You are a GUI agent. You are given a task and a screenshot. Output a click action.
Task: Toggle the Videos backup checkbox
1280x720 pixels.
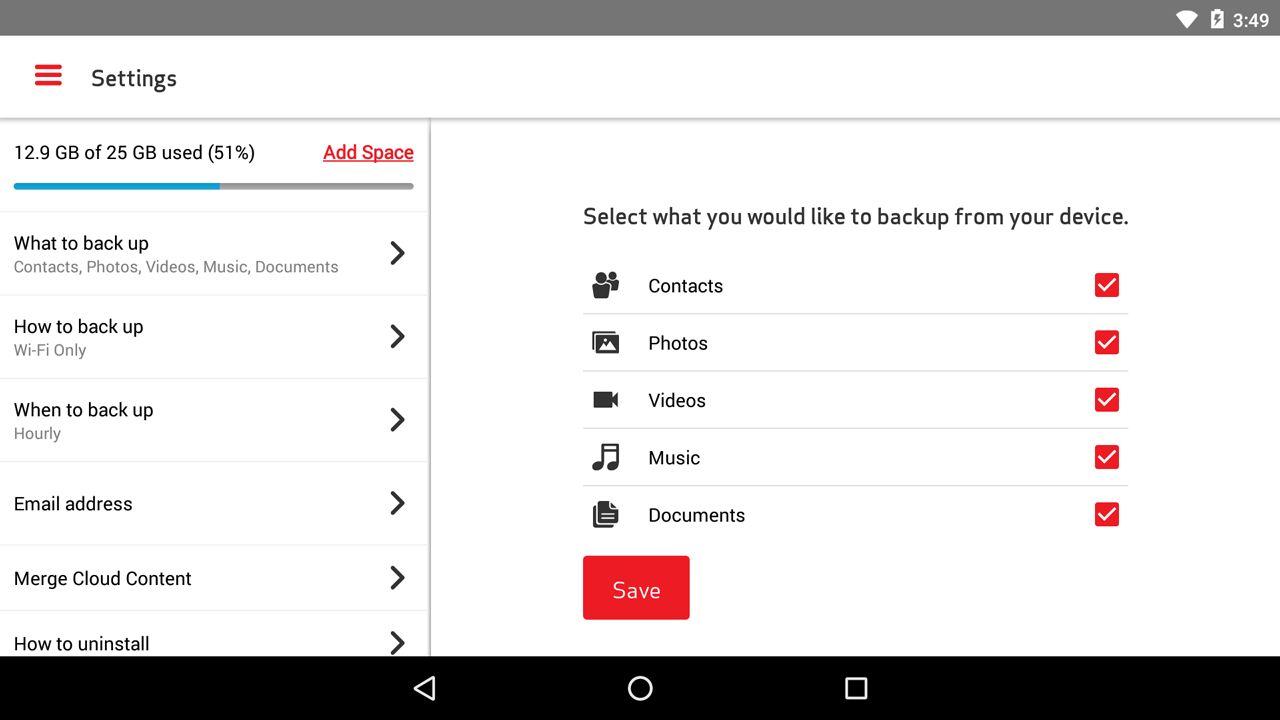pyautogui.click(x=1106, y=400)
